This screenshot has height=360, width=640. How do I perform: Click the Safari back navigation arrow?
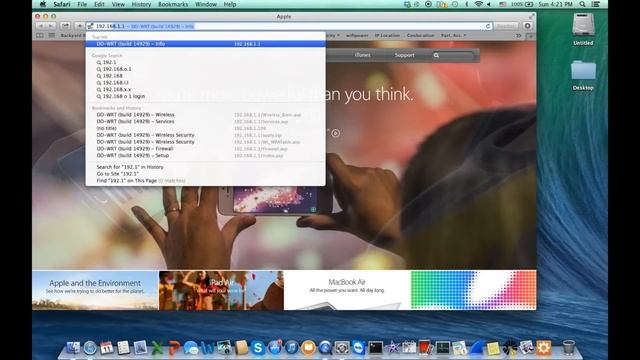point(41,26)
